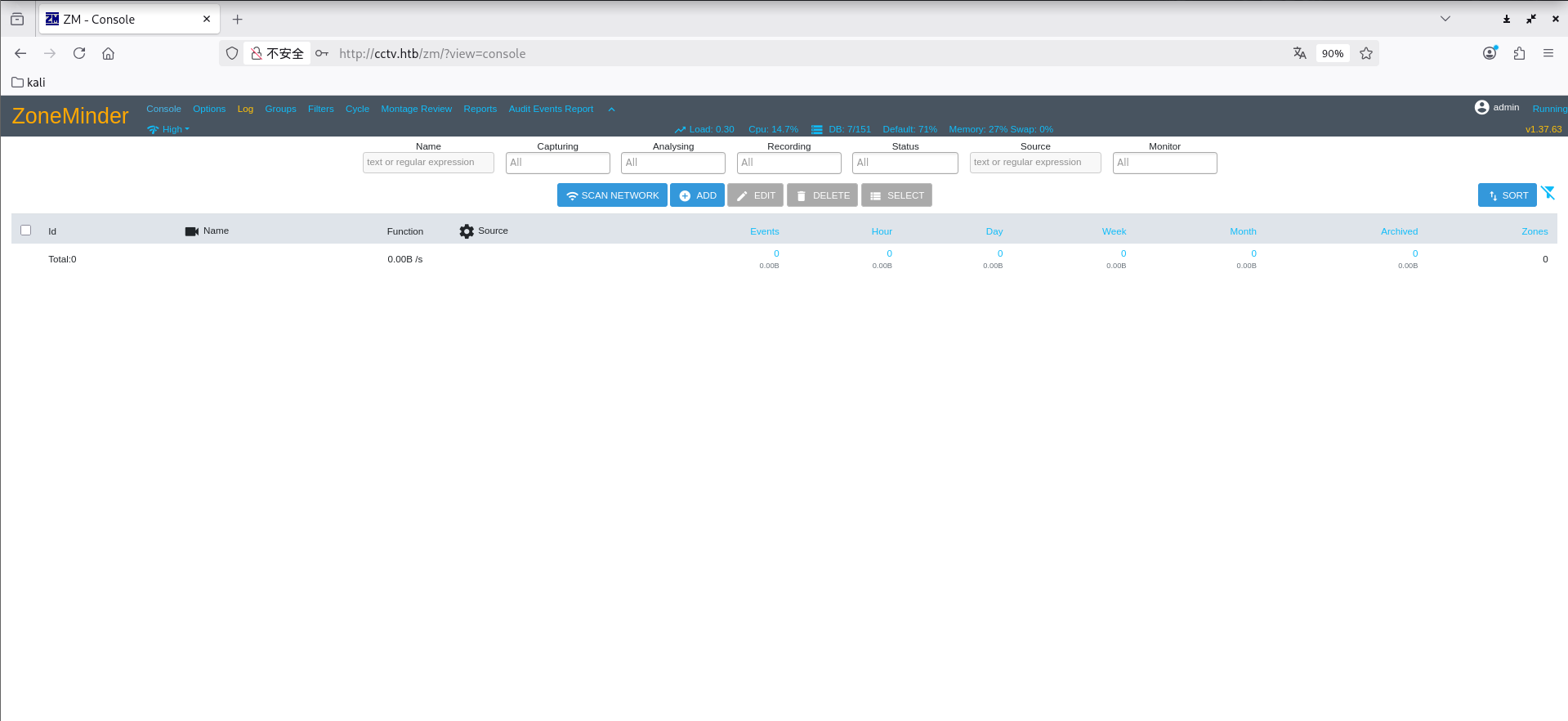
Task: Open the Options menu item
Action: coord(209,109)
